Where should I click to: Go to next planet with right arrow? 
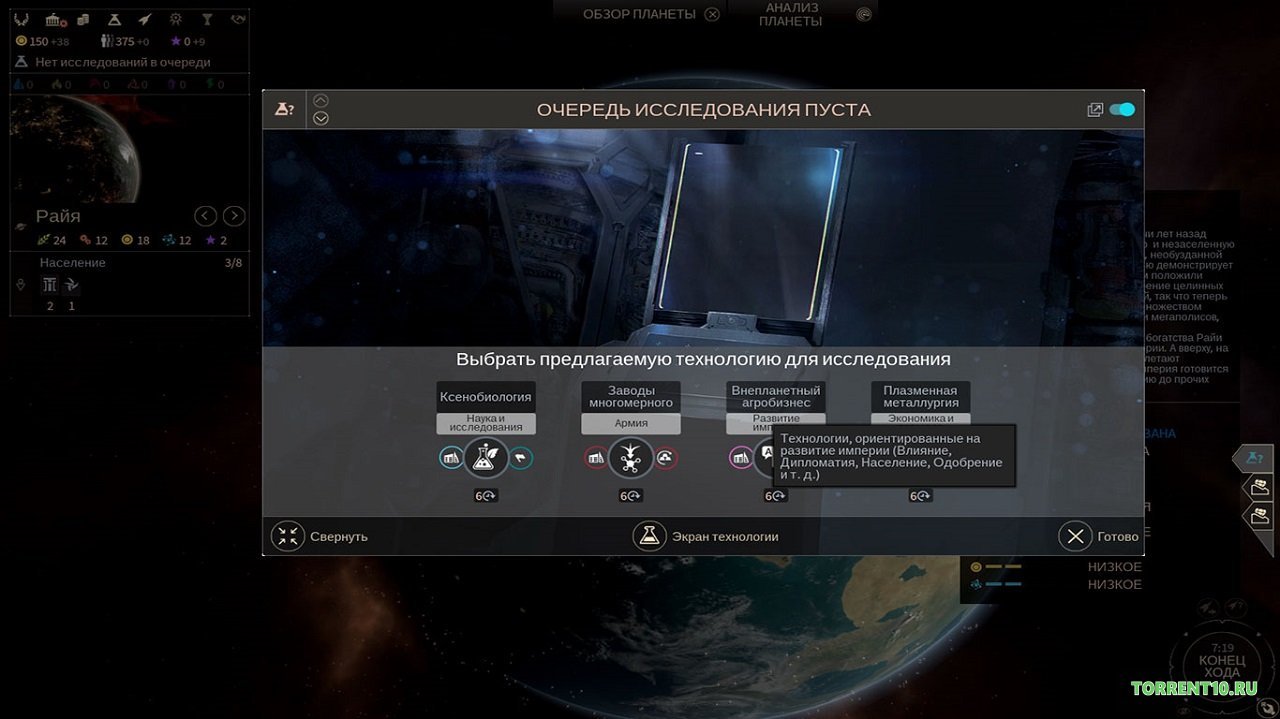tap(234, 216)
